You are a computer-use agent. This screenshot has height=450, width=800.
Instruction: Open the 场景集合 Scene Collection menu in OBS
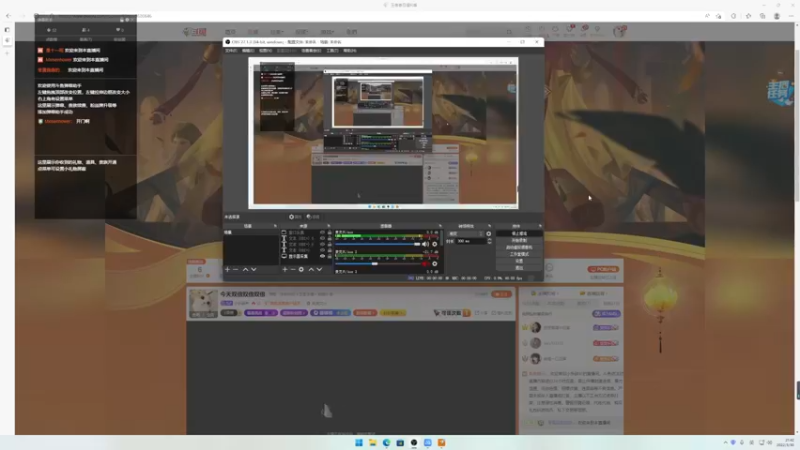[311, 51]
